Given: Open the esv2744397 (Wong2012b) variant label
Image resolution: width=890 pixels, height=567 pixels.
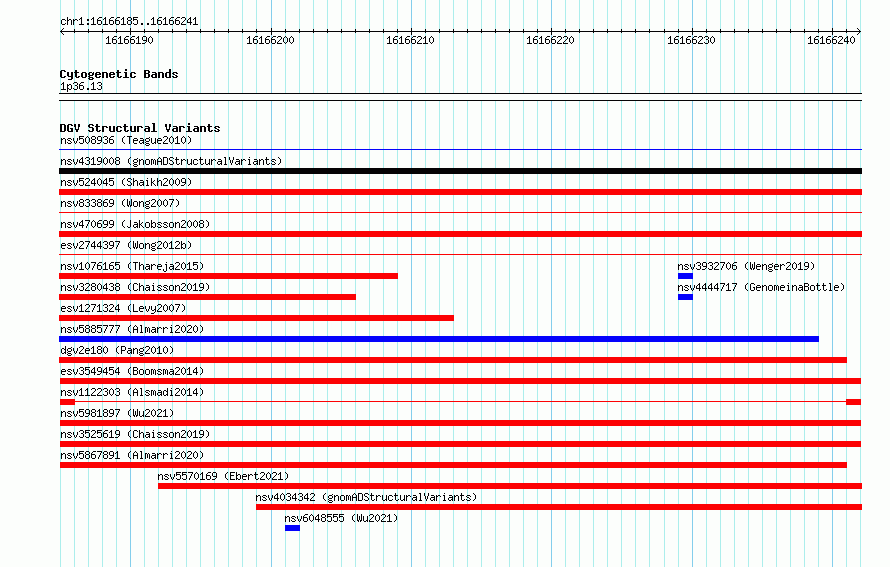Looking at the screenshot, I should (126, 245).
